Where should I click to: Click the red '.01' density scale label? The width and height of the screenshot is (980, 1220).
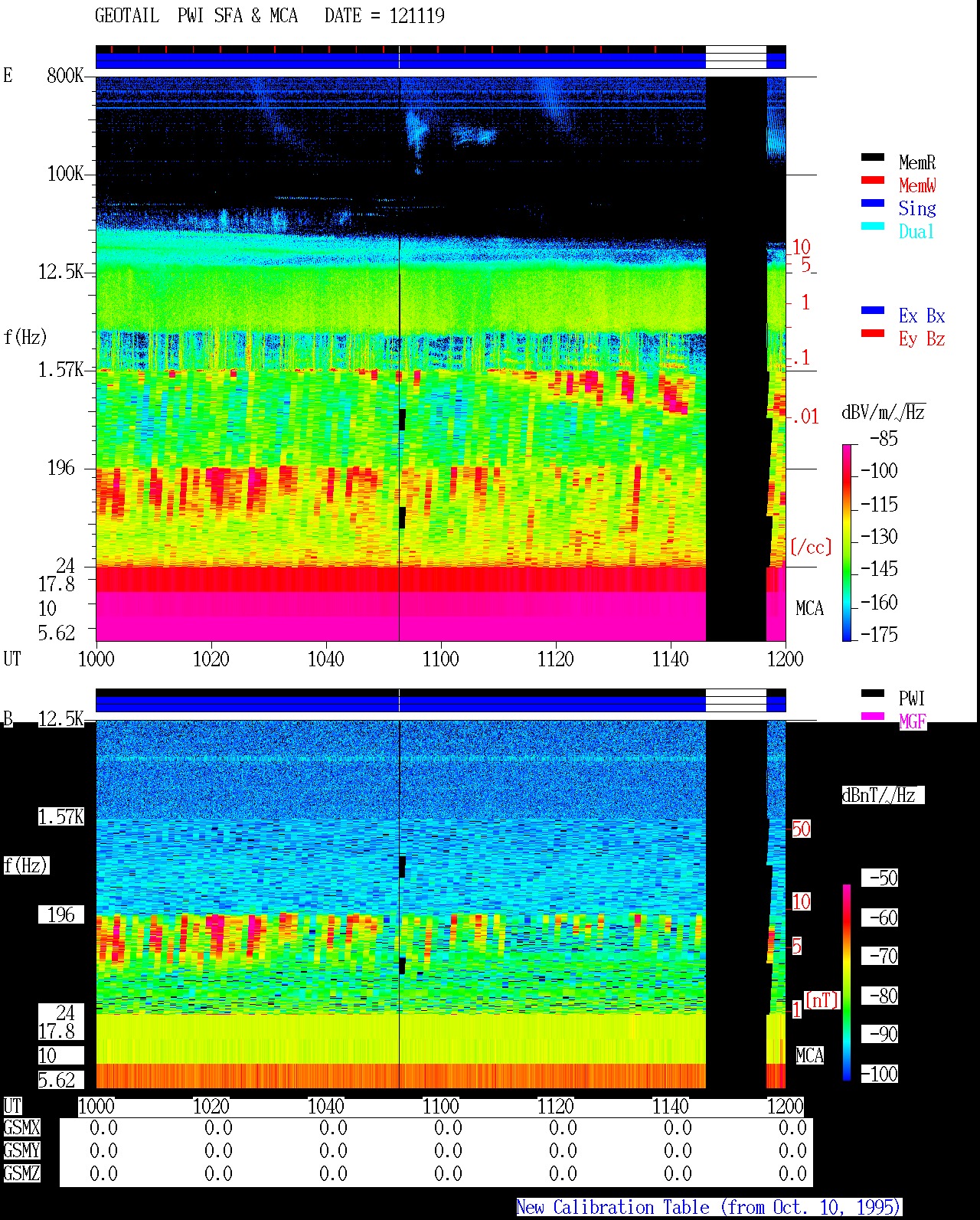tap(805, 417)
